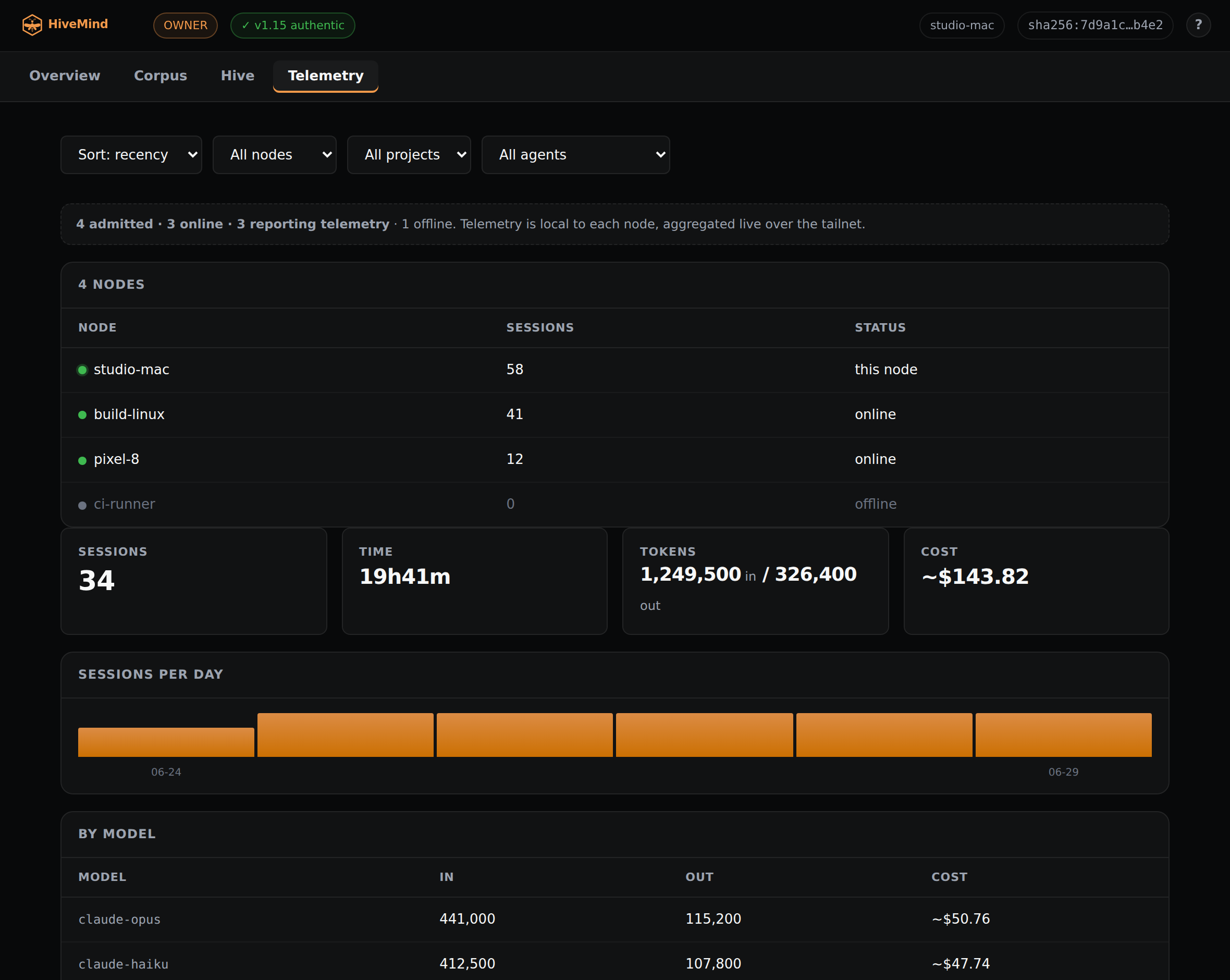Screen dimensions: 1230x980
Task: Select the build-linux node name
Action: coord(129,414)
